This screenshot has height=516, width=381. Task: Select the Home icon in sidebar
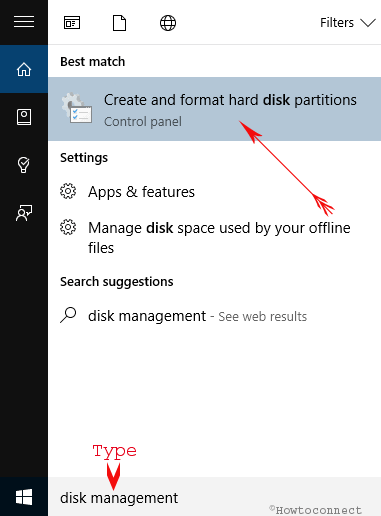point(24,69)
